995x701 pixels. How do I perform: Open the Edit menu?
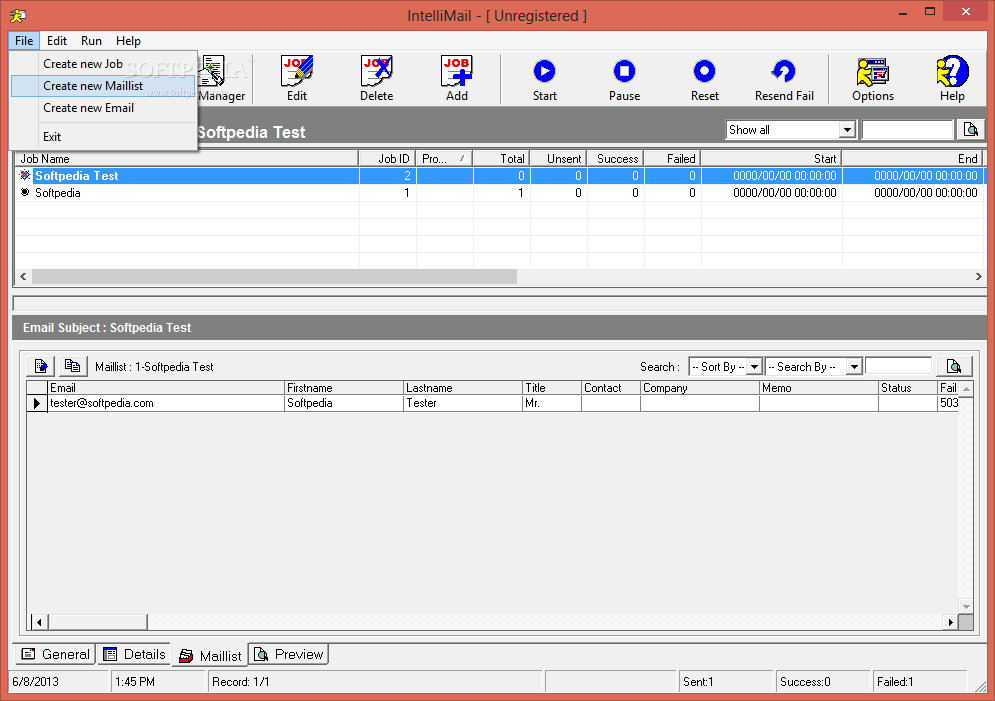pos(56,41)
